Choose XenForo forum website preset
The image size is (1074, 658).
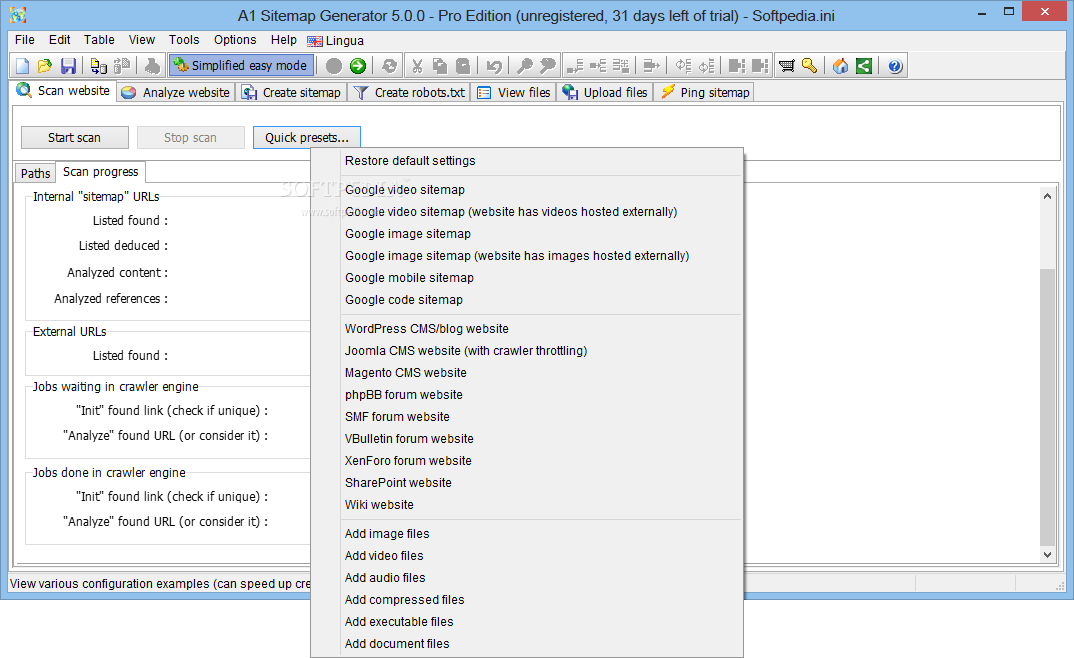(408, 460)
